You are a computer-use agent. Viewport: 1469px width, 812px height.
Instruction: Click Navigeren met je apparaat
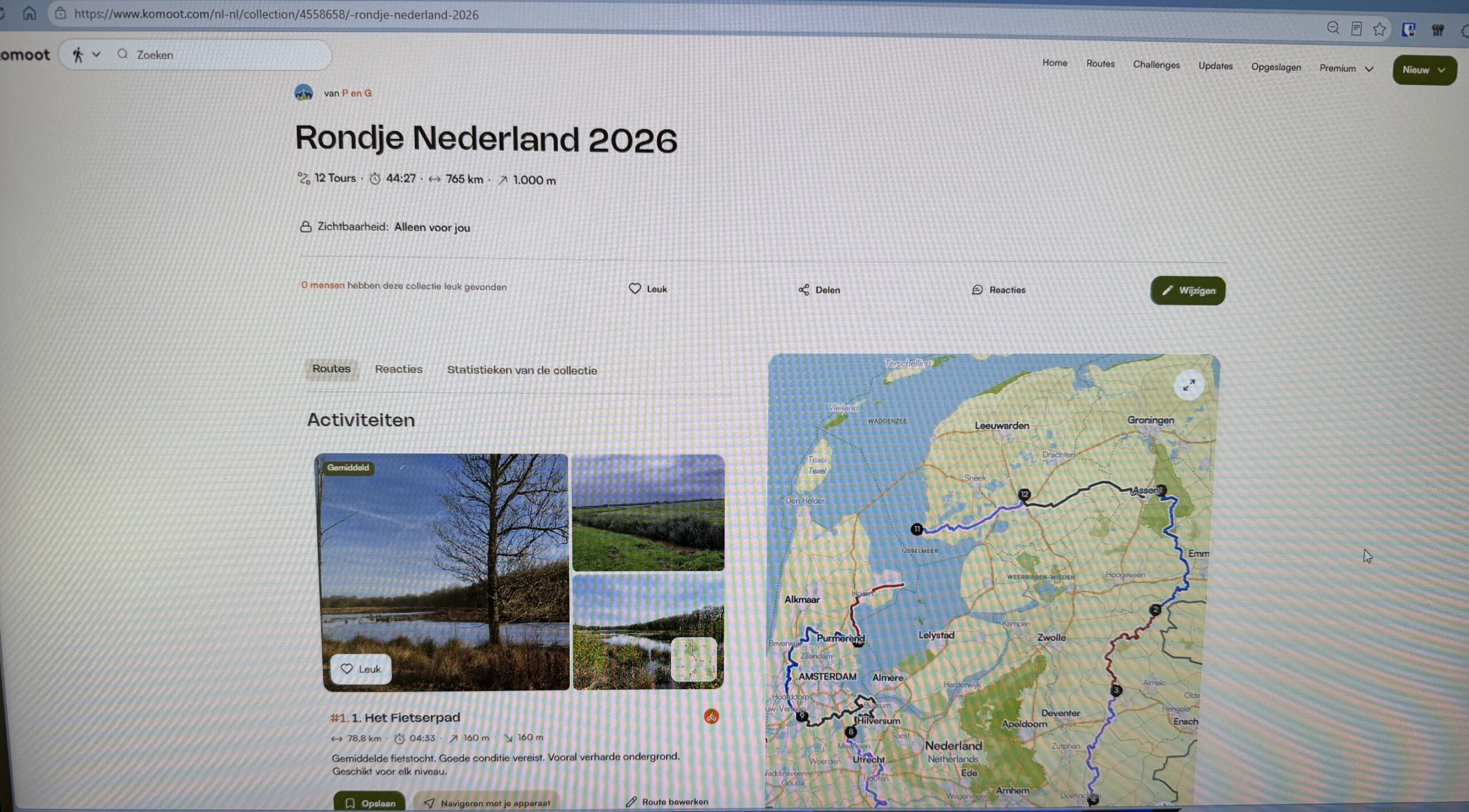[x=487, y=803]
